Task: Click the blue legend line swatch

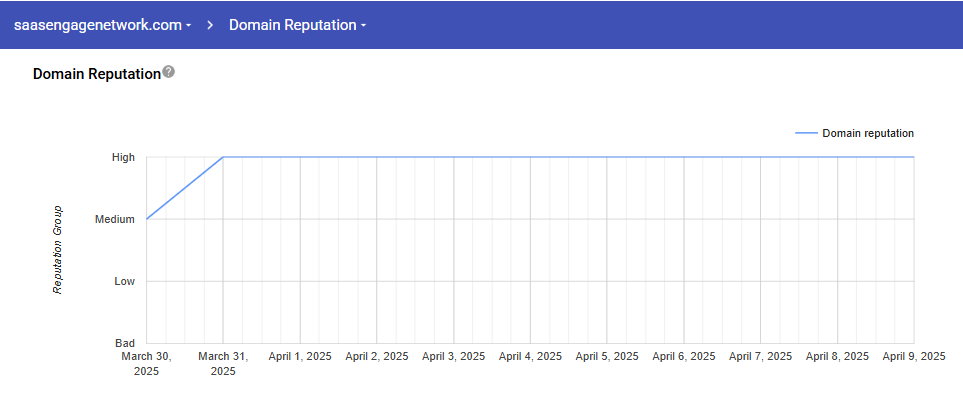Action: coord(805,133)
